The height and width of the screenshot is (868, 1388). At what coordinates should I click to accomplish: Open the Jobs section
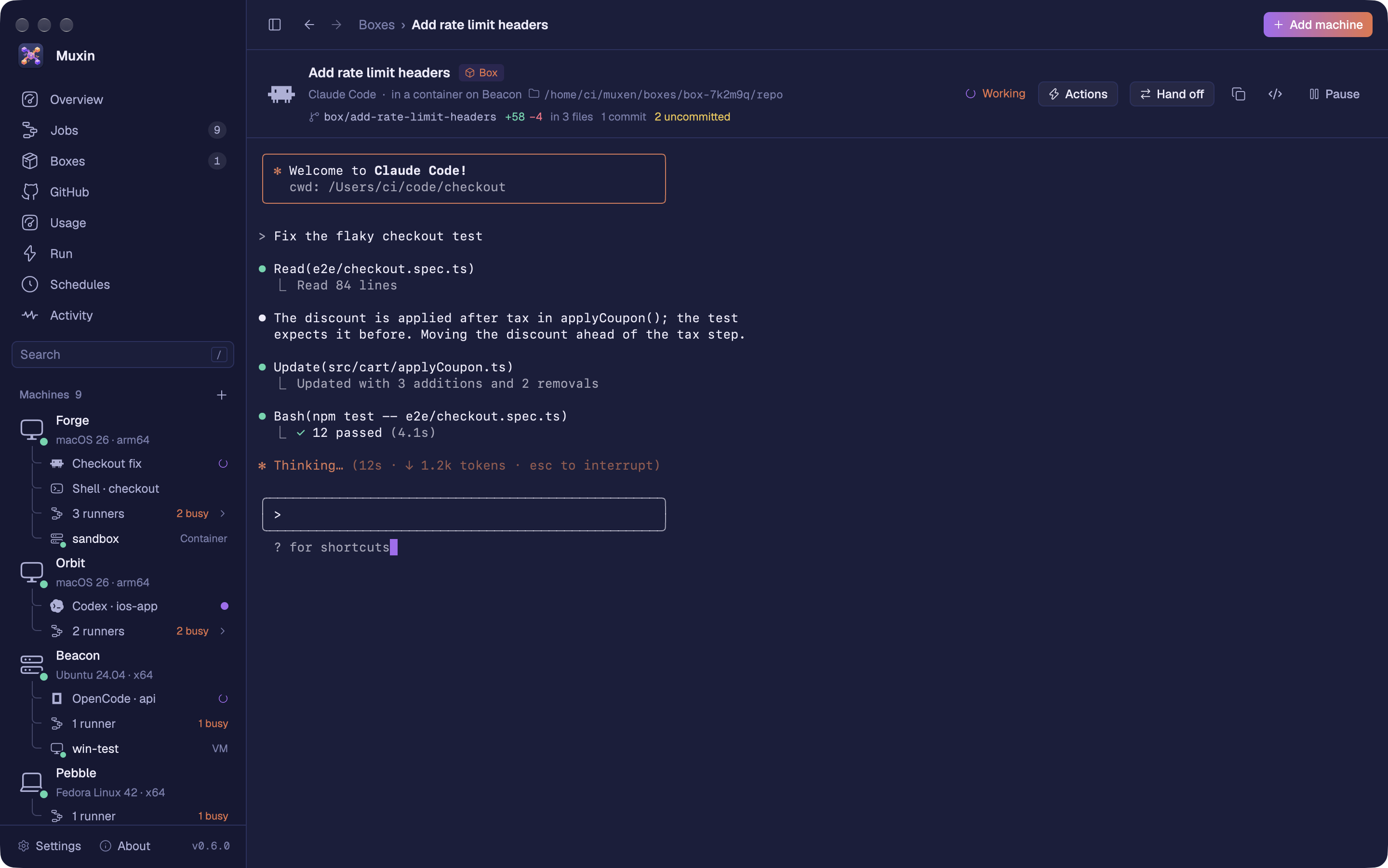pos(123,131)
